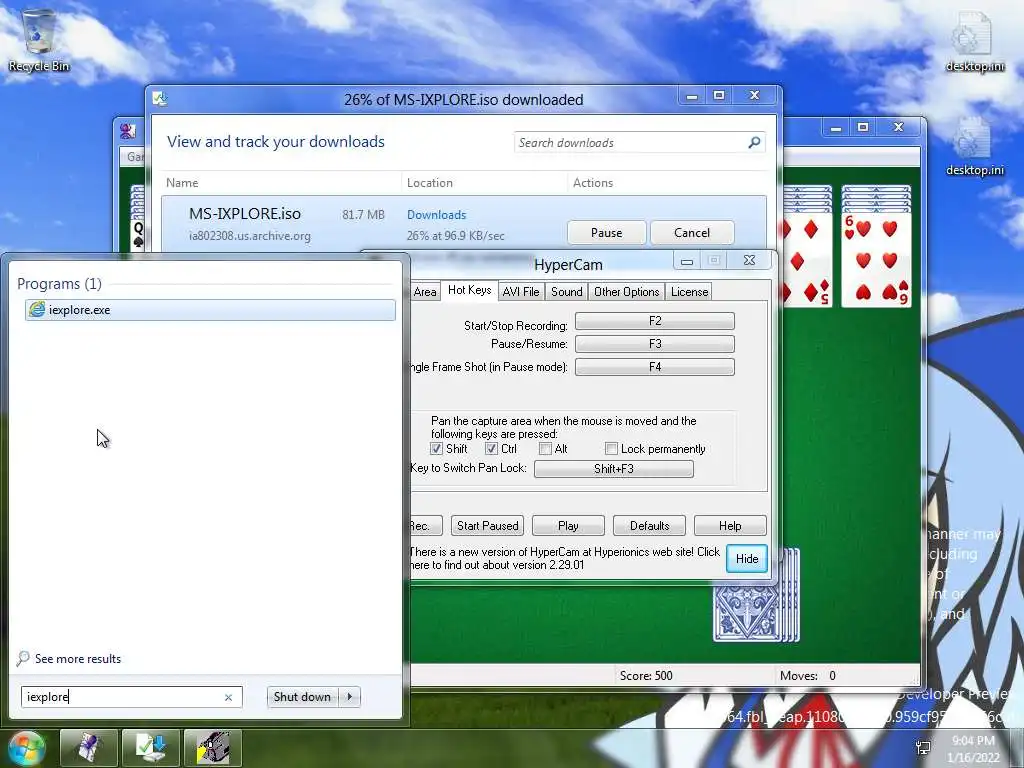Image resolution: width=1024 pixels, height=768 pixels.
Task: Open the HyperCam taskbar icon
Action: [x=213, y=748]
